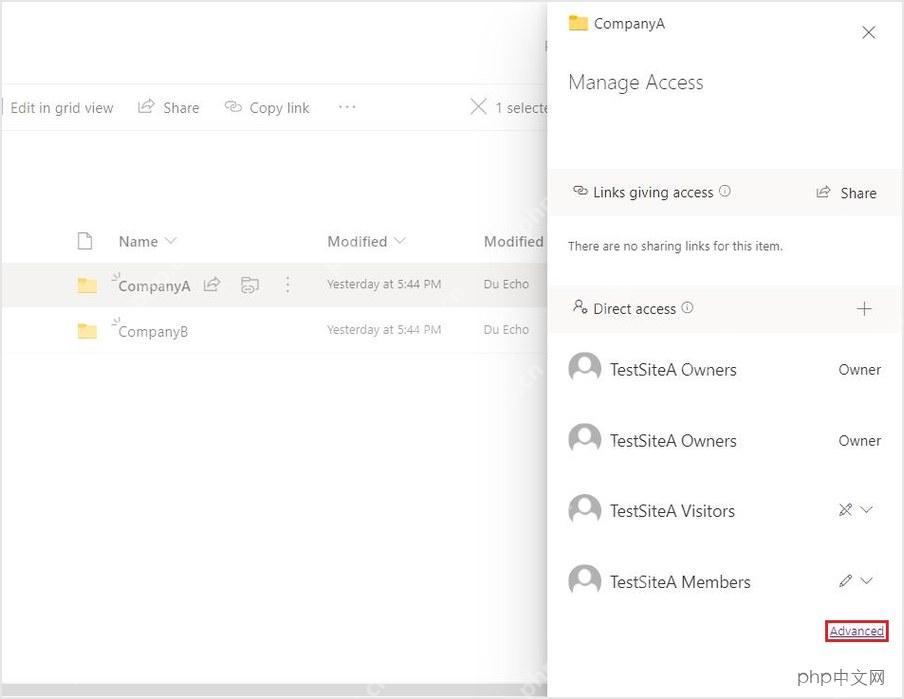The height and width of the screenshot is (699, 904).
Task: Click the TestSiteA Visitors avatar
Action: [x=585, y=510]
